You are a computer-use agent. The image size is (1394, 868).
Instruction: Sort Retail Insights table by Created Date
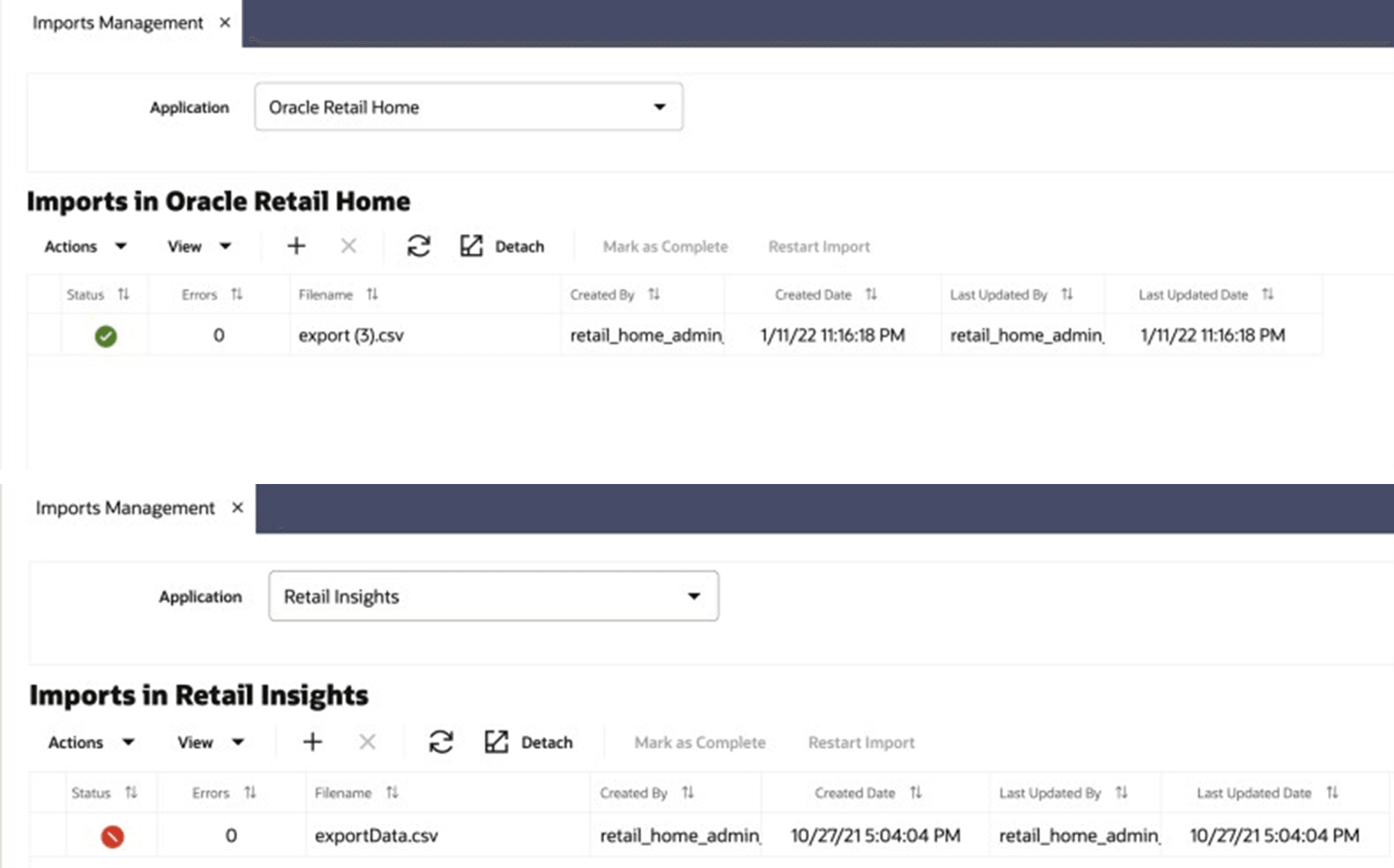pyautogui.click(x=916, y=793)
